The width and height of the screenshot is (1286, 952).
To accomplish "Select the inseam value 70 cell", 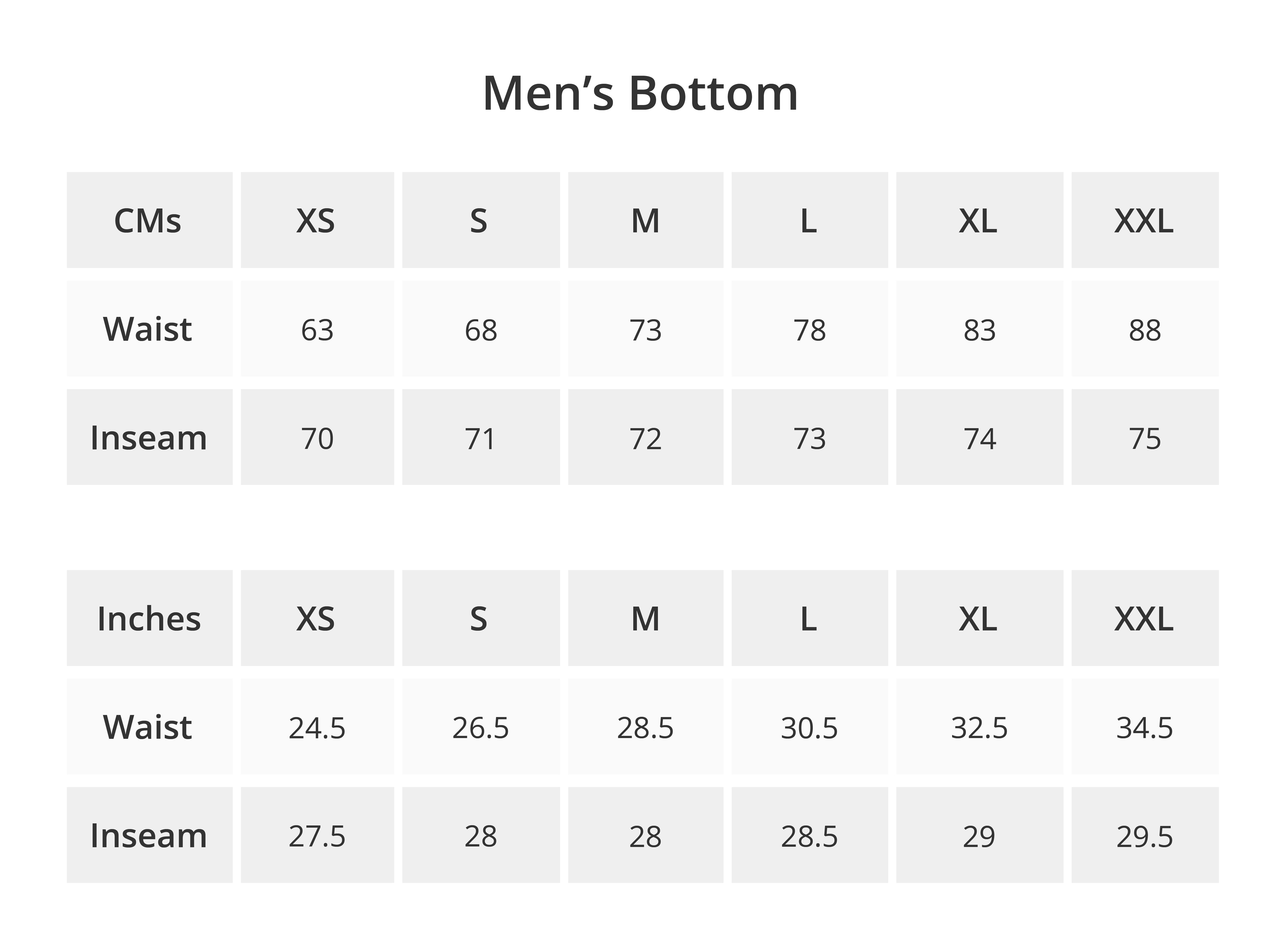I will (317, 438).
